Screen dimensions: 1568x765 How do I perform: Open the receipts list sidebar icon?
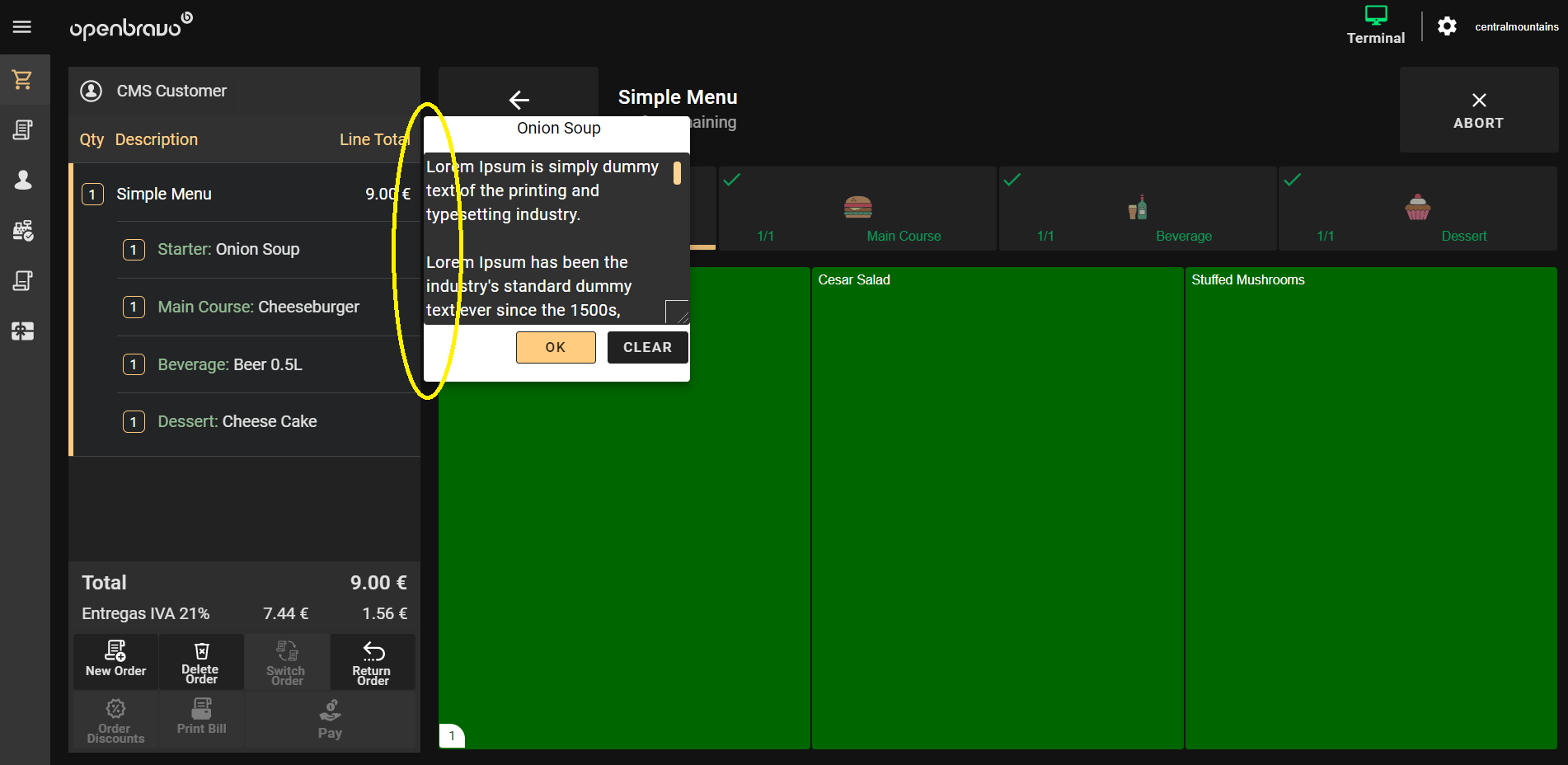pos(23,129)
